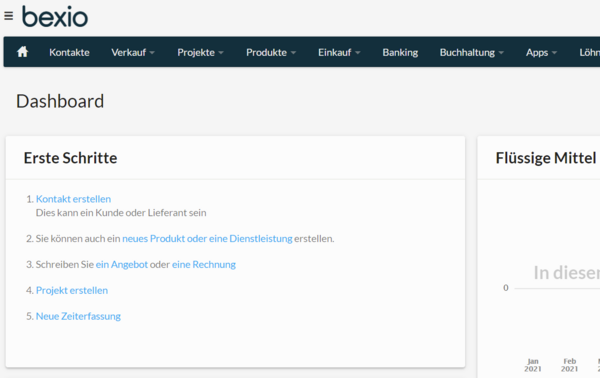
Task: Expand the Buchhaltung dropdown
Action: (x=471, y=52)
